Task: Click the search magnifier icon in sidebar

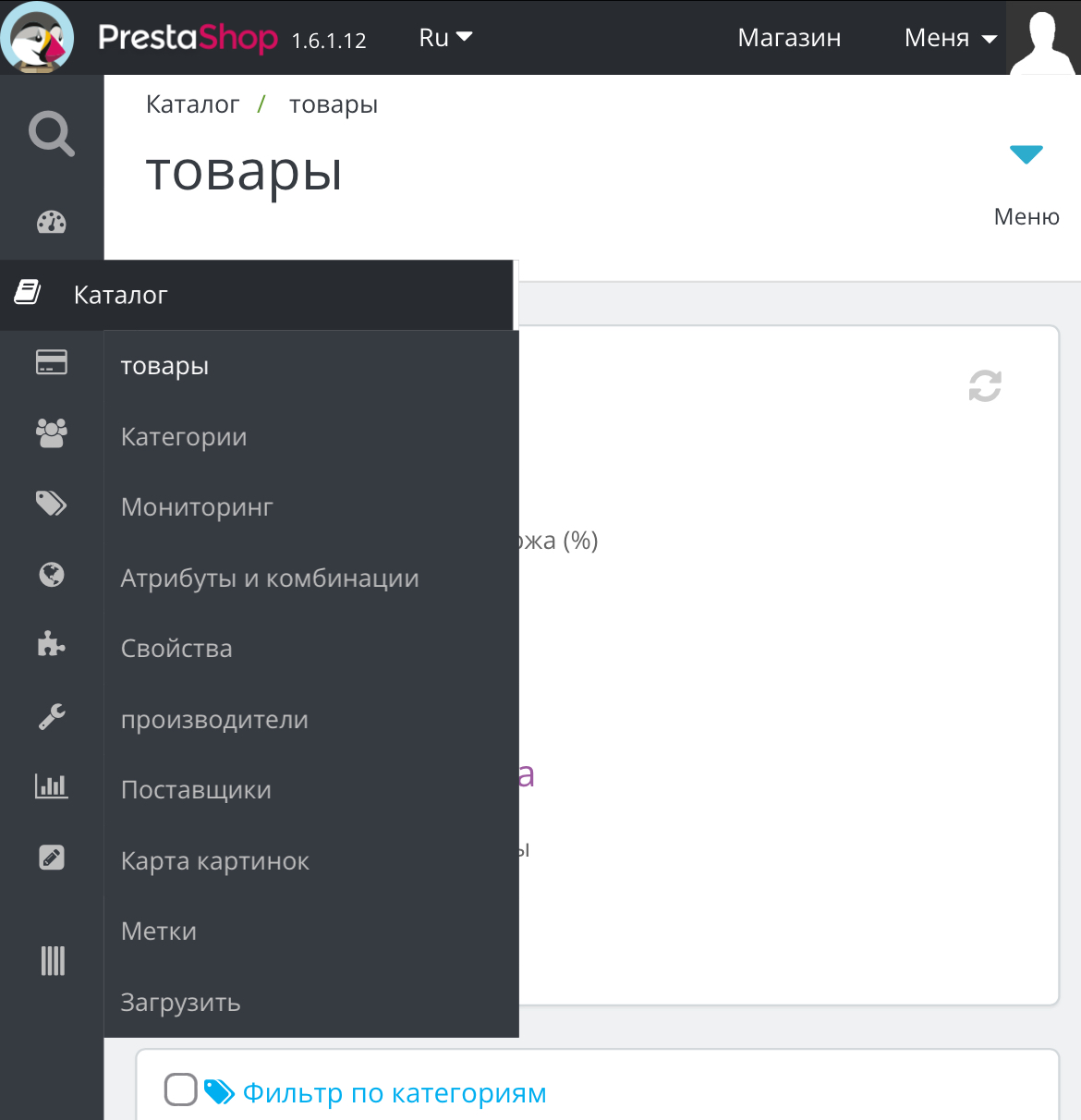Action: pyautogui.click(x=52, y=134)
